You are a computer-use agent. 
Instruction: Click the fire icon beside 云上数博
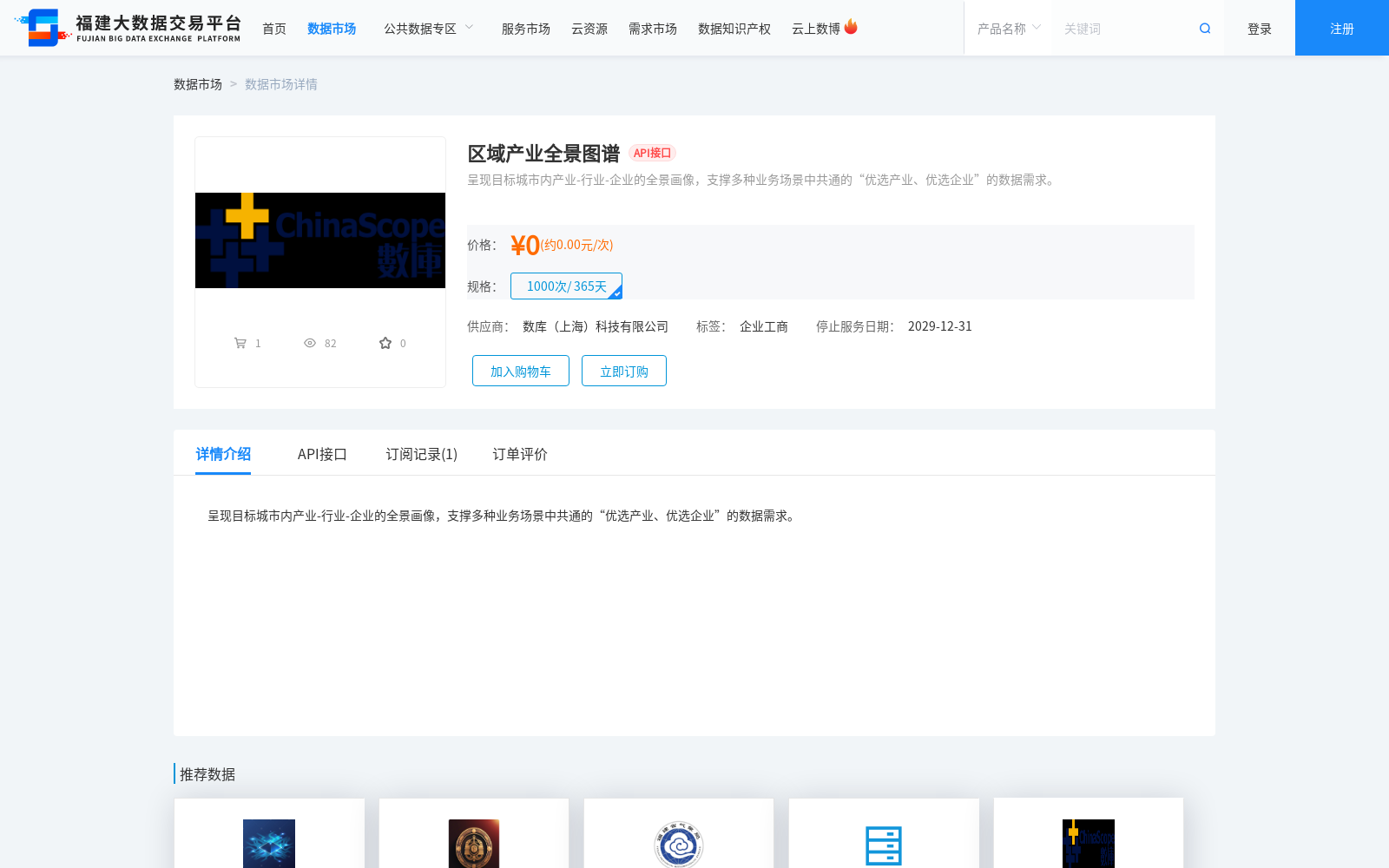[x=851, y=27]
